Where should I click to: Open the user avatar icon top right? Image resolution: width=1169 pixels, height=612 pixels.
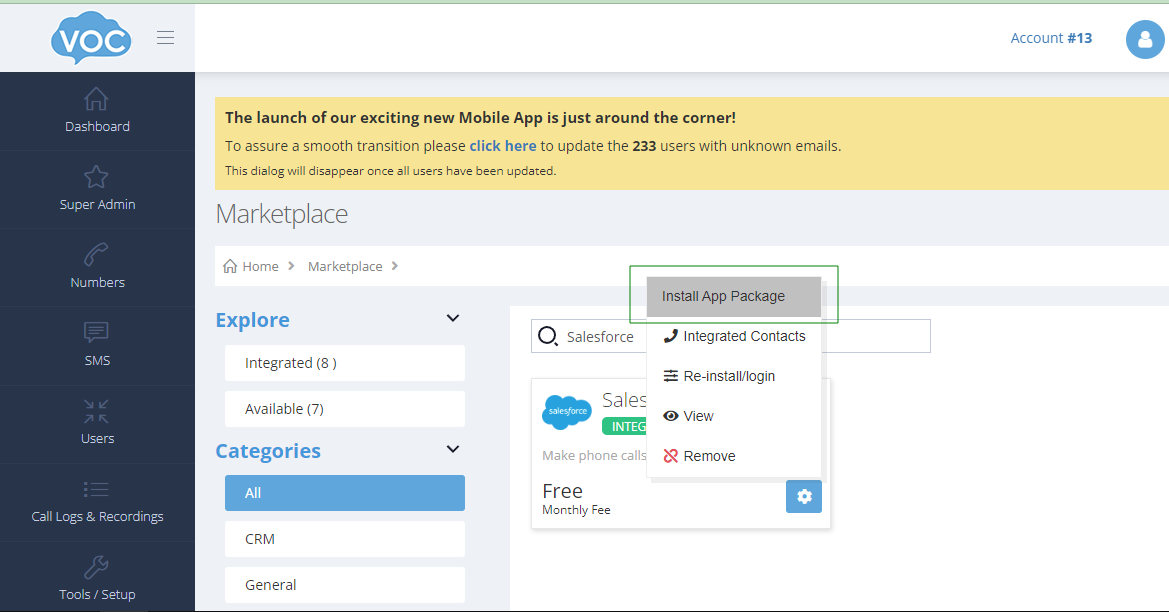click(1144, 38)
